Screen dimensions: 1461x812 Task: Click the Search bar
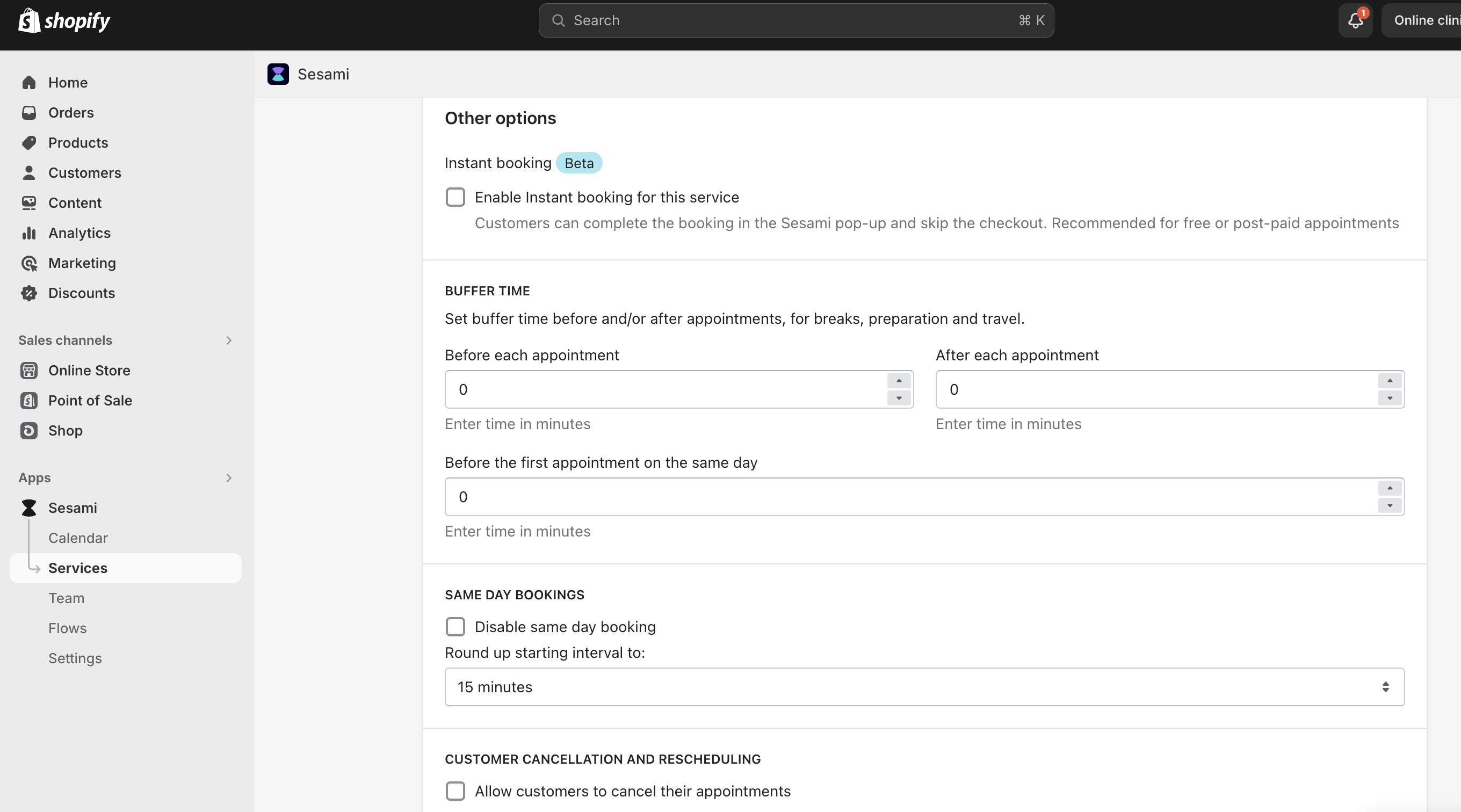(x=794, y=20)
